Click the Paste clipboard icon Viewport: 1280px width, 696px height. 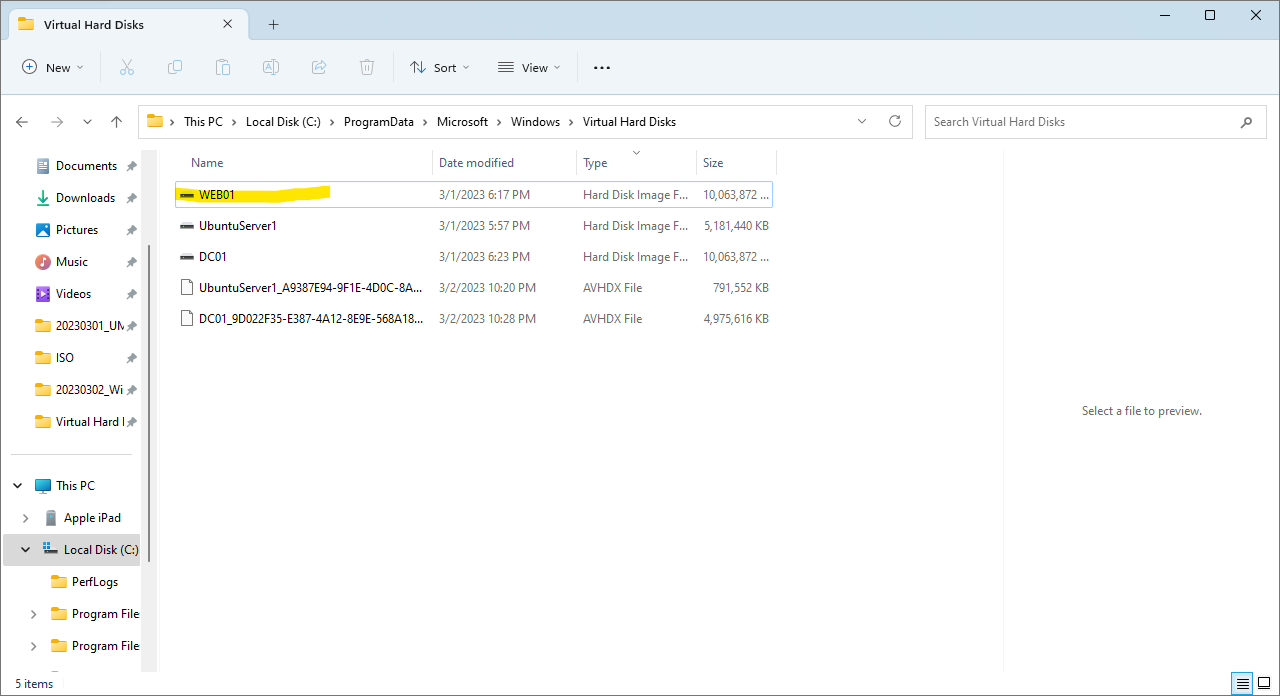pyautogui.click(x=223, y=67)
